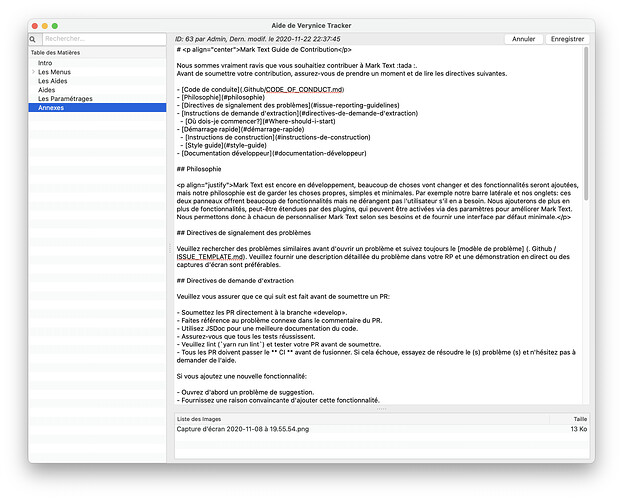The width and height of the screenshot is (623, 500).
Task: Click the ISSUE_TEMPLATE.md text in editor
Action: [x=210, y=257]
